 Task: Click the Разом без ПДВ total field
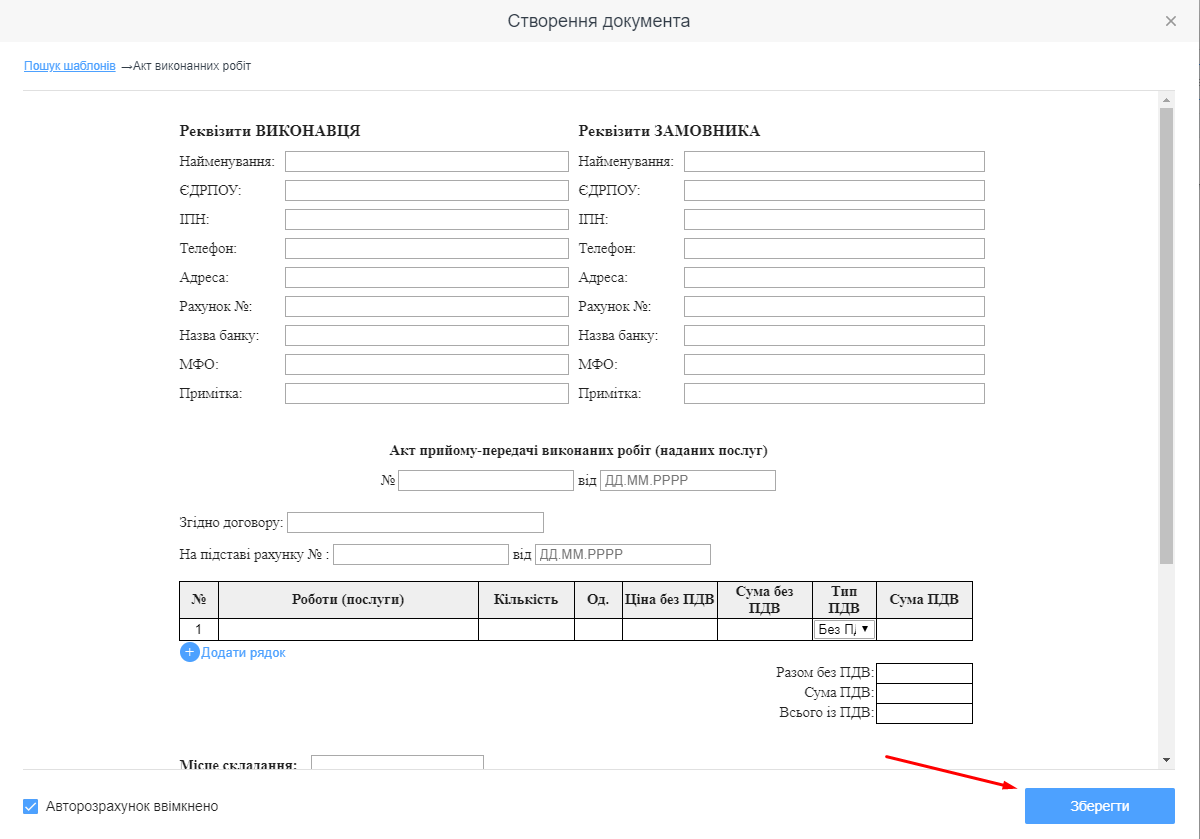click(x=924, y=673)
